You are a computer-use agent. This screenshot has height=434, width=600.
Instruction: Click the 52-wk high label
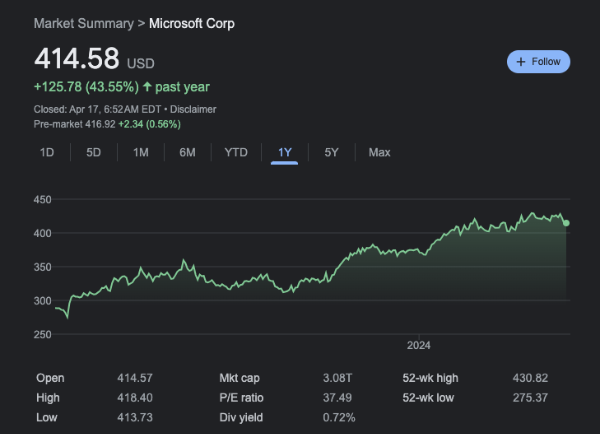[x=430, y=378]
